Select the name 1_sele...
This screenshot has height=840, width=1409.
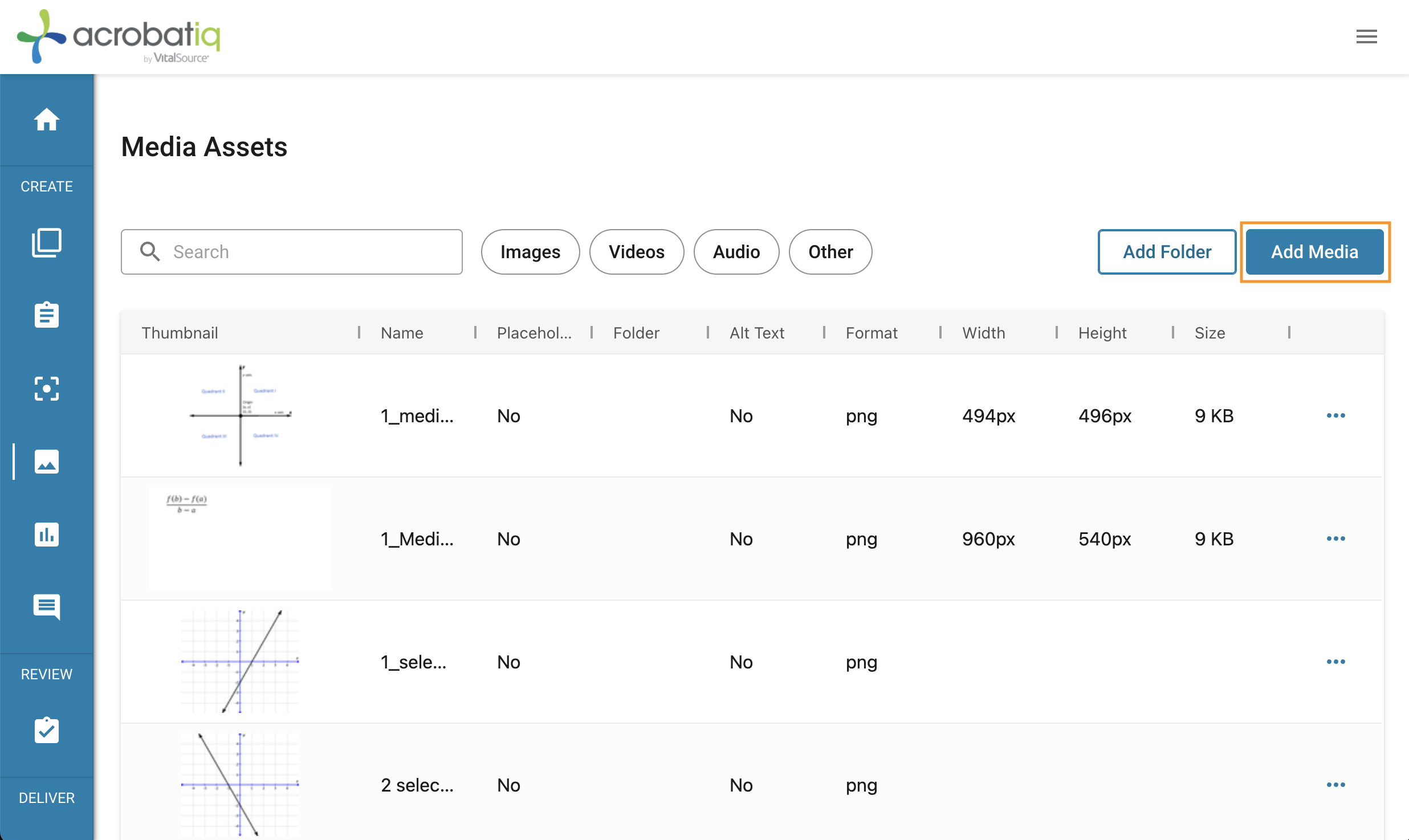[x=414, y=662]
